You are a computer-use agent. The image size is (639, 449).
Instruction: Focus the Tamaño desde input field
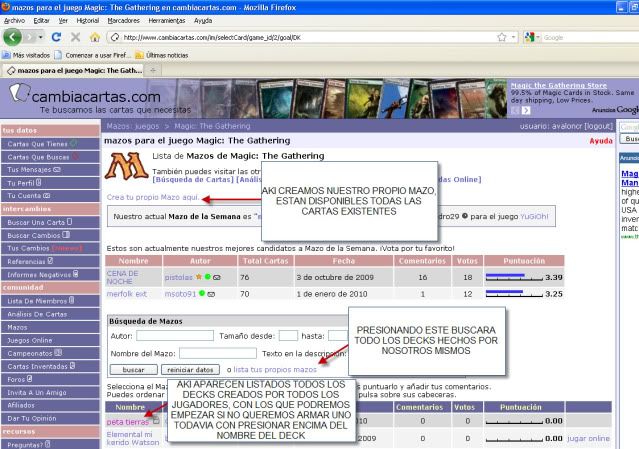pos(288,336)
